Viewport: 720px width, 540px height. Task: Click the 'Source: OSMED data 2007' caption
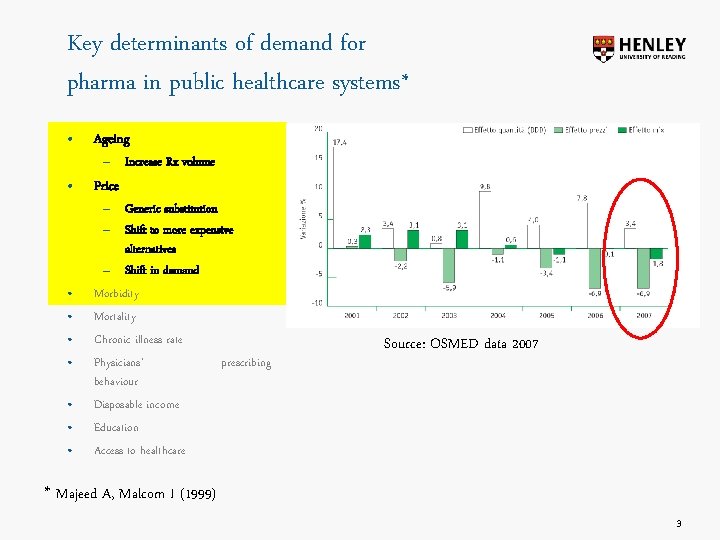click(461, 344)
